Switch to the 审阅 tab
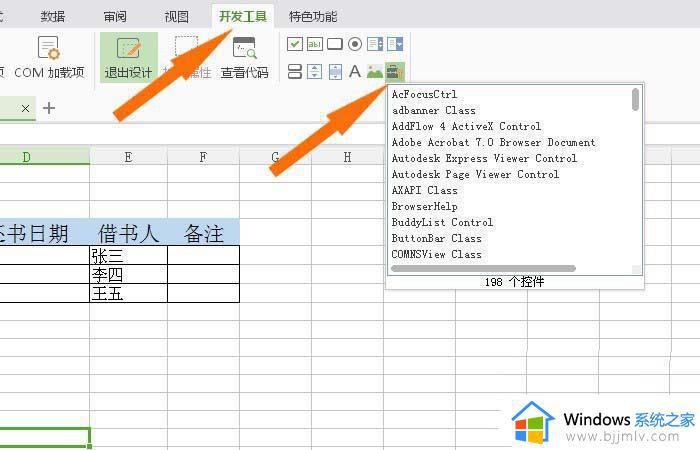Image resolution: width=700 pixels, height=450 pixels. pyautogui.click(x=115, y=17)
